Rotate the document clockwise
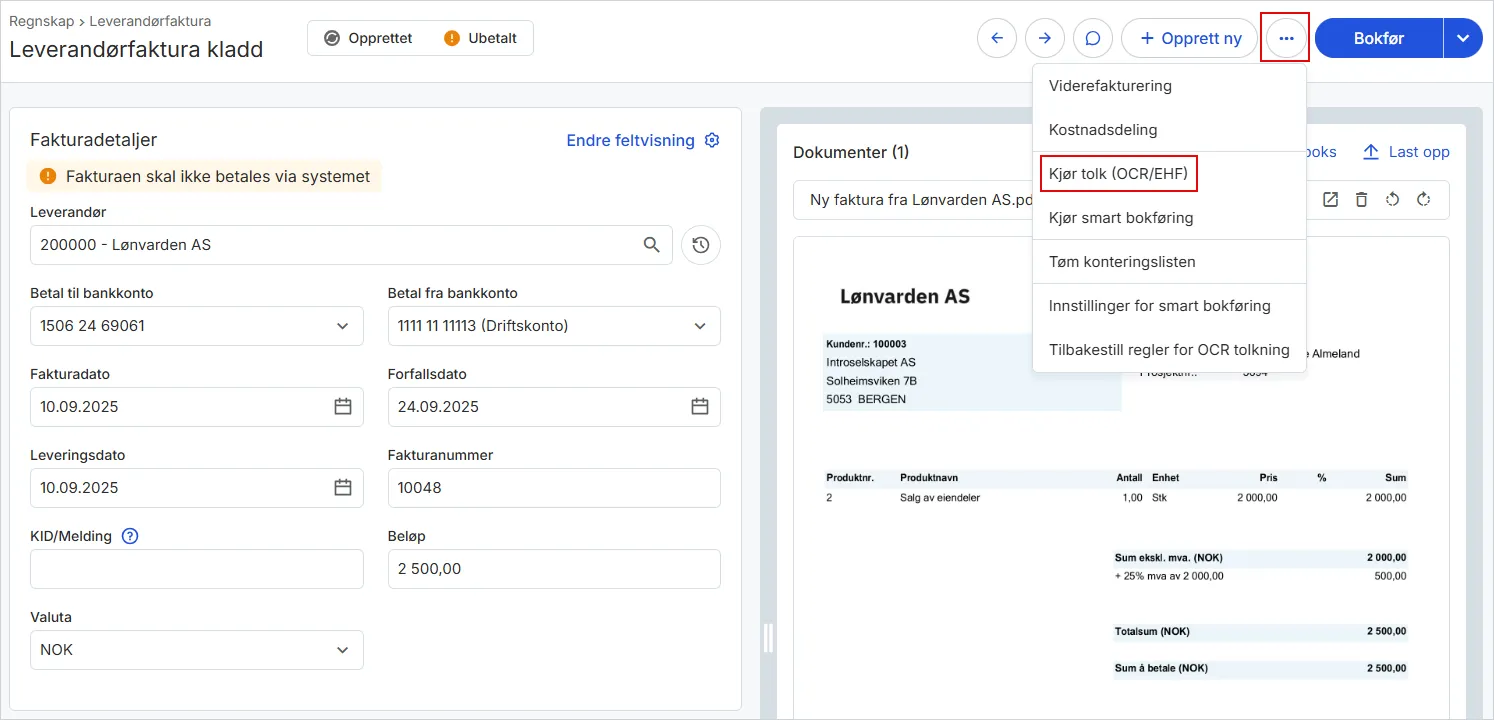The image size is (1494, 720). (1424, 200)
